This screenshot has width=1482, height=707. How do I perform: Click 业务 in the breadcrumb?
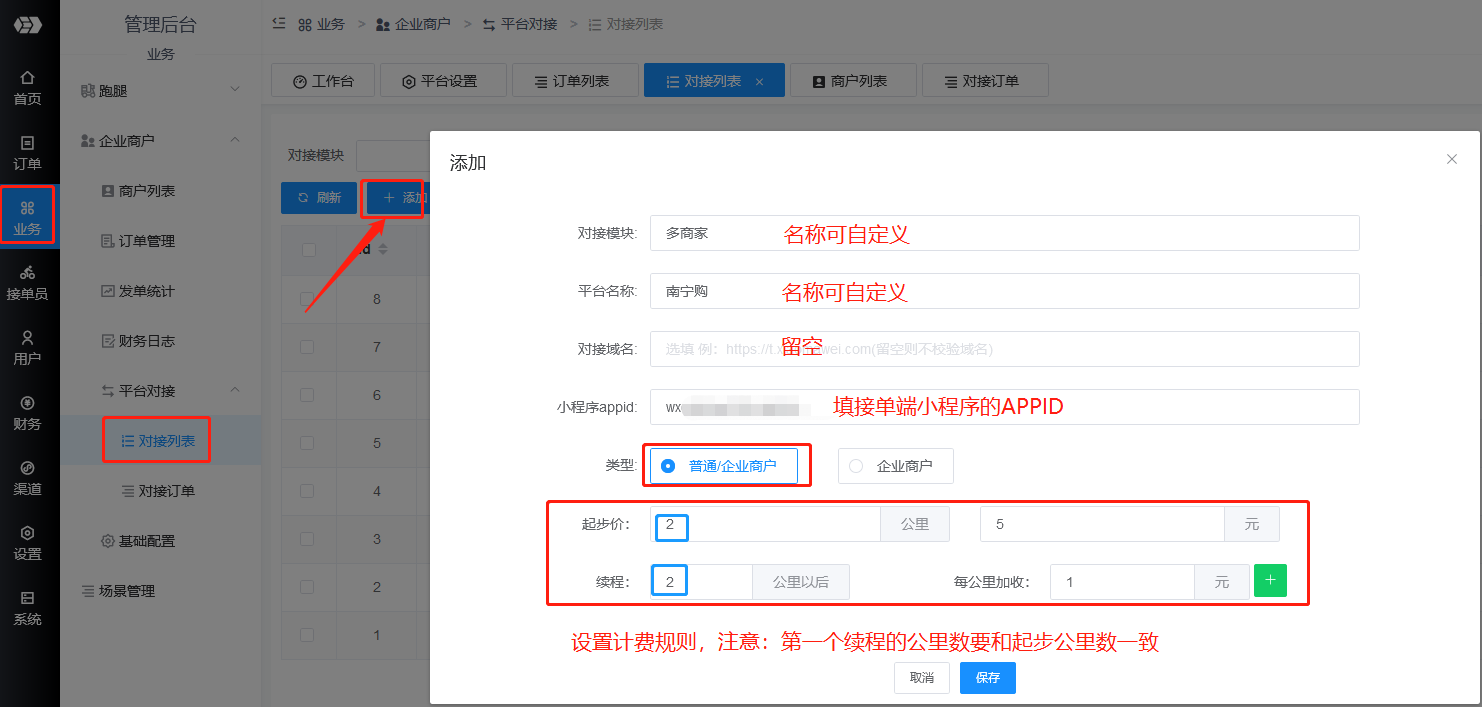321,23
